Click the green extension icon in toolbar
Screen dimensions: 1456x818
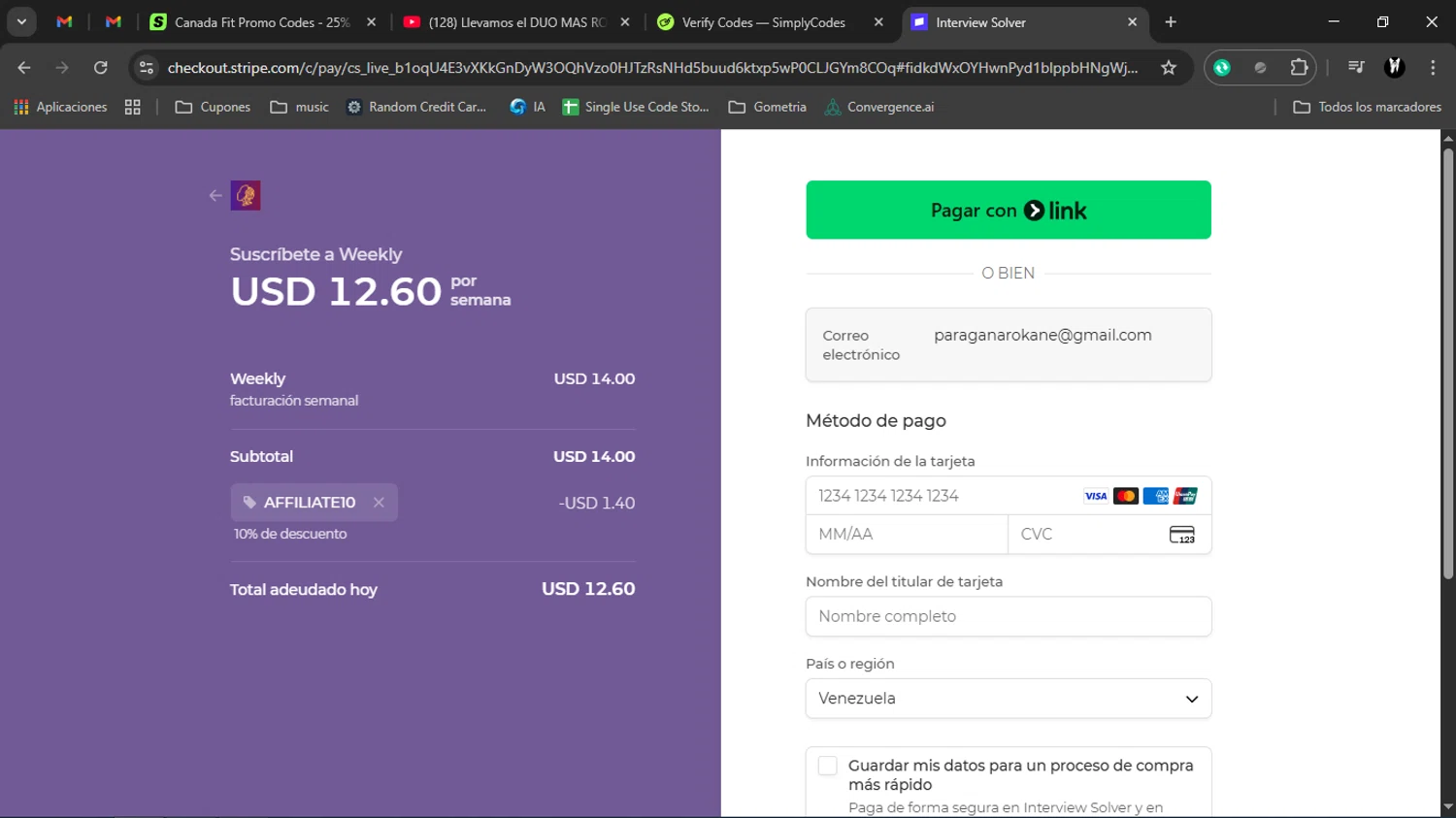(x=1222, y=67)
